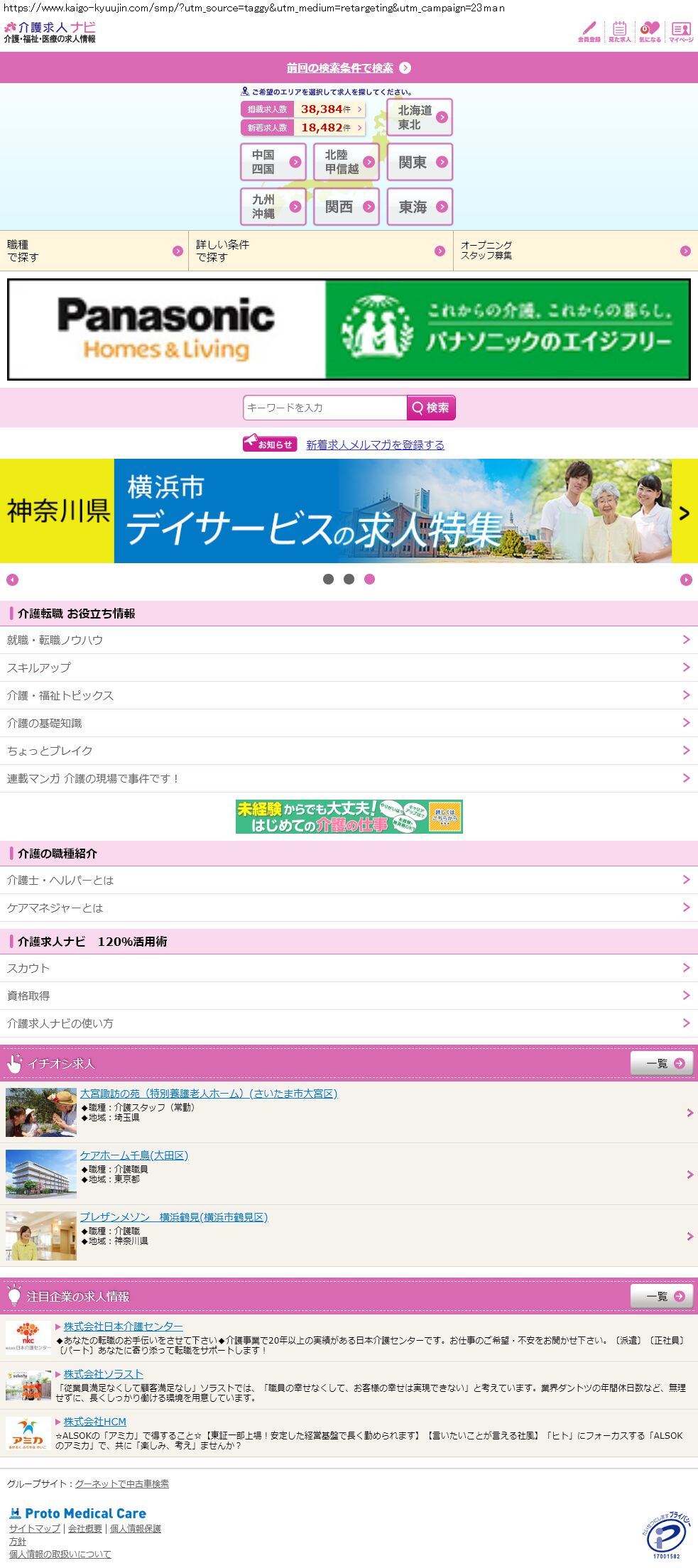
Task: Select second carousel dot indicator
Action: tap(349, 579)
